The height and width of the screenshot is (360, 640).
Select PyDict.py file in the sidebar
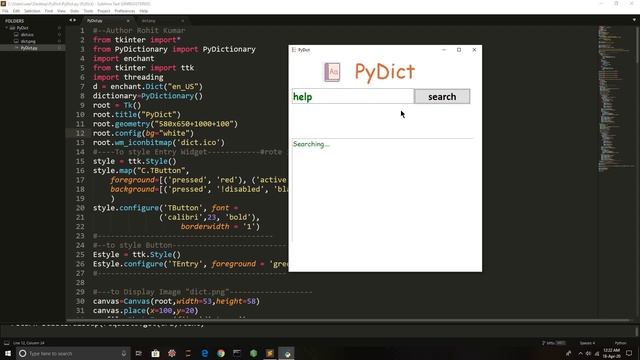[29, 48]
